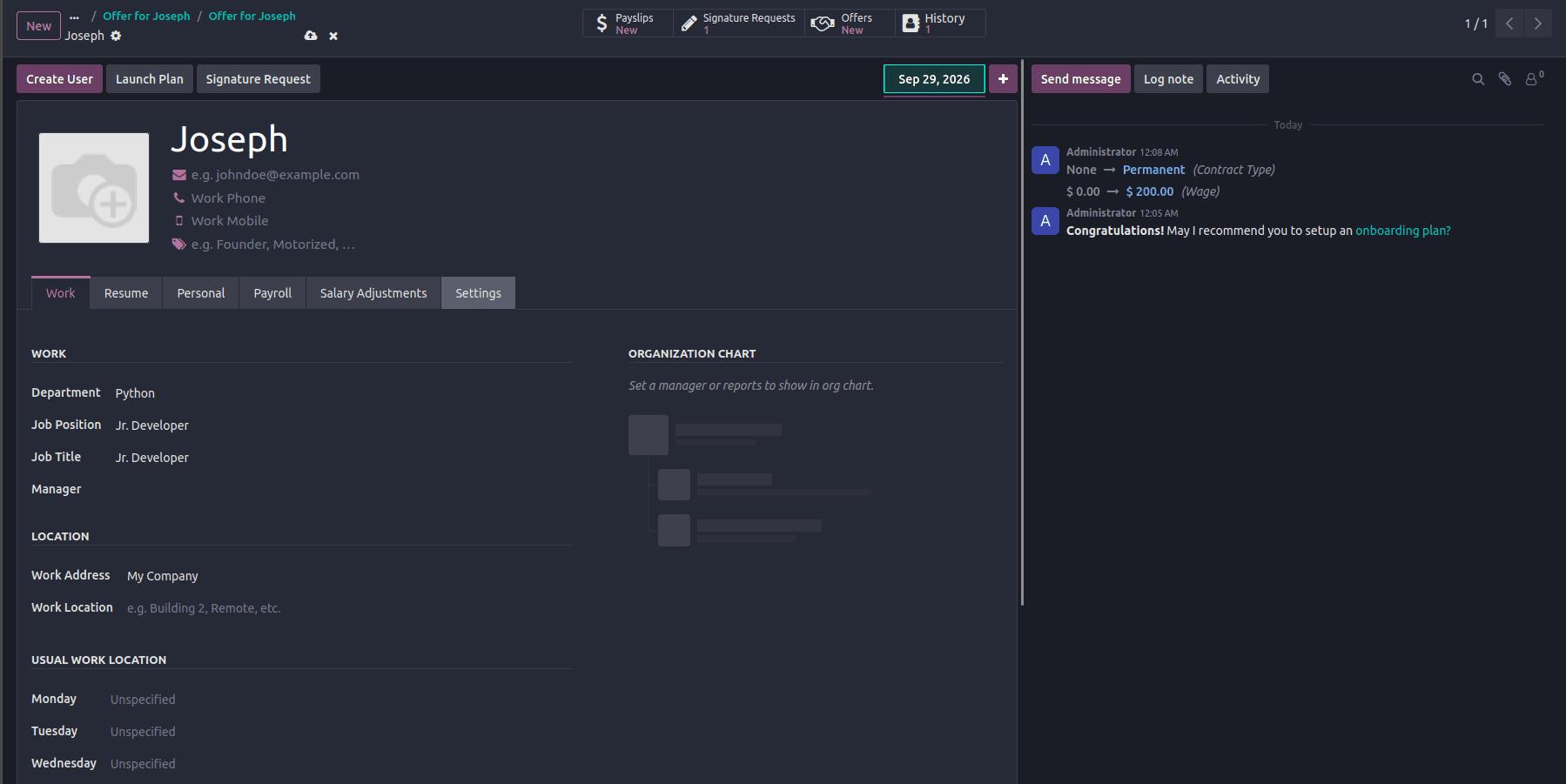
Task: Open the gear actions menu beside Joseph
Action: pyautogui.click(x=116, y=36)
